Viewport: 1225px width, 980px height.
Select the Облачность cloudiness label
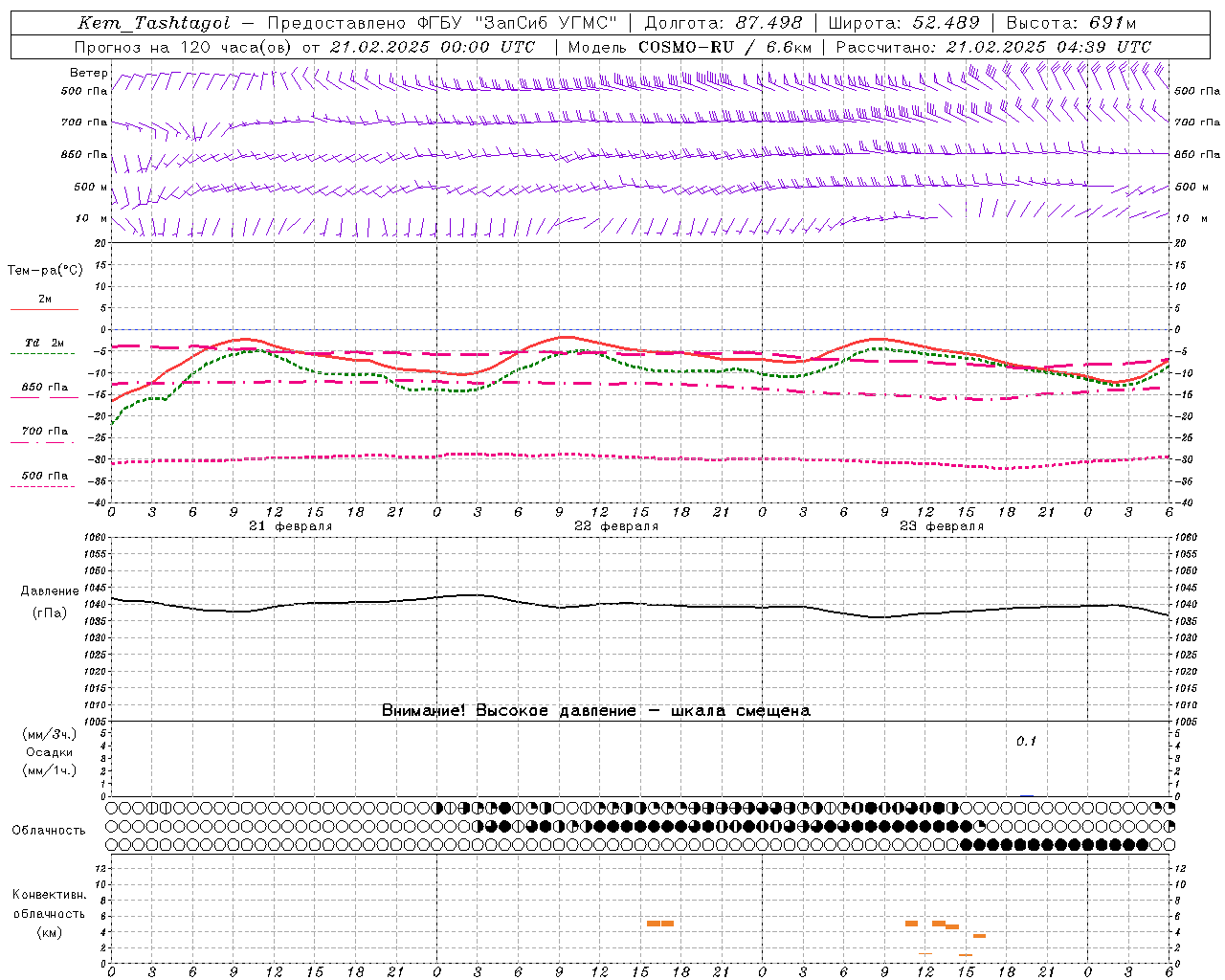[x=49, y=831]
